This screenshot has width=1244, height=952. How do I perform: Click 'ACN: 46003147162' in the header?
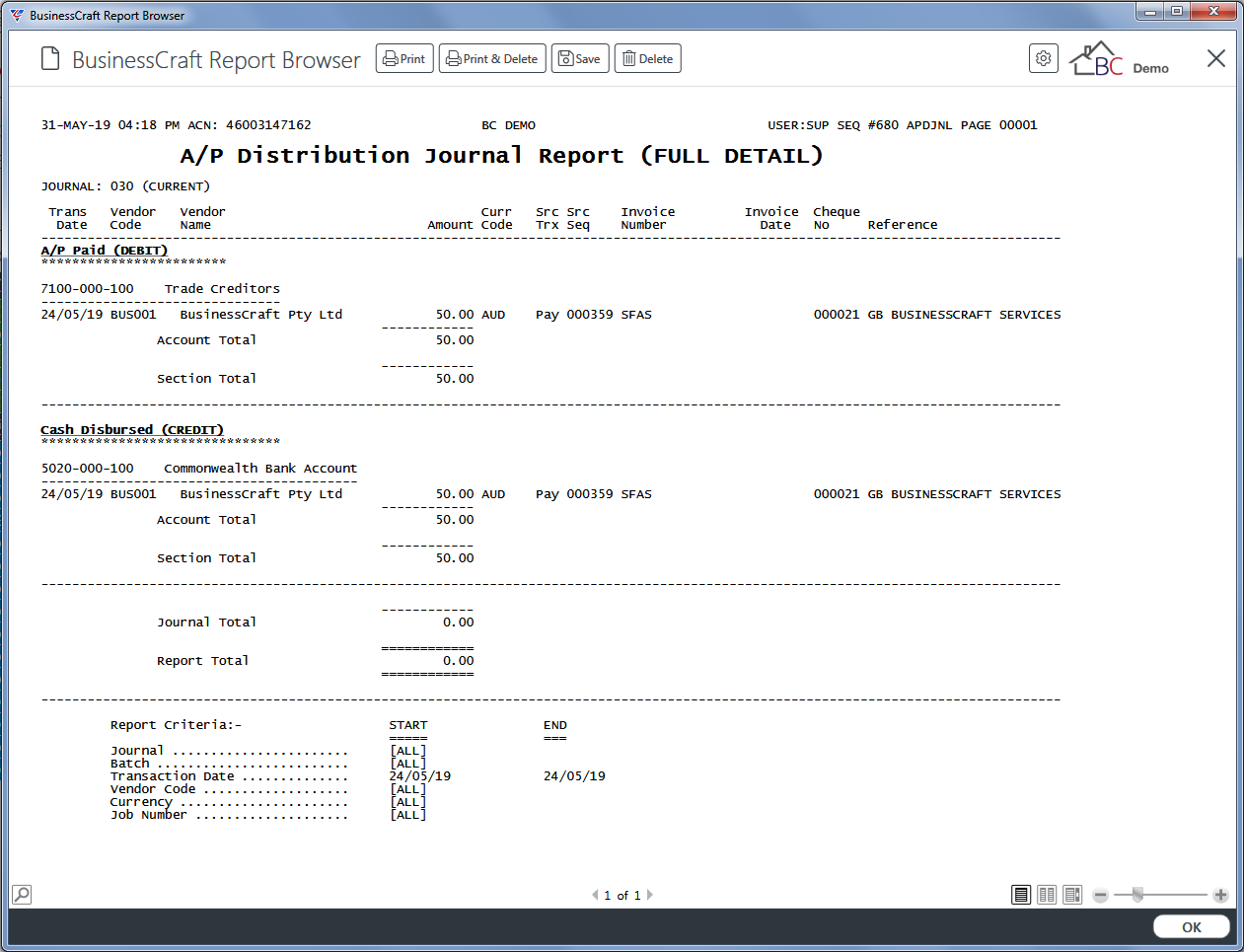250,125
